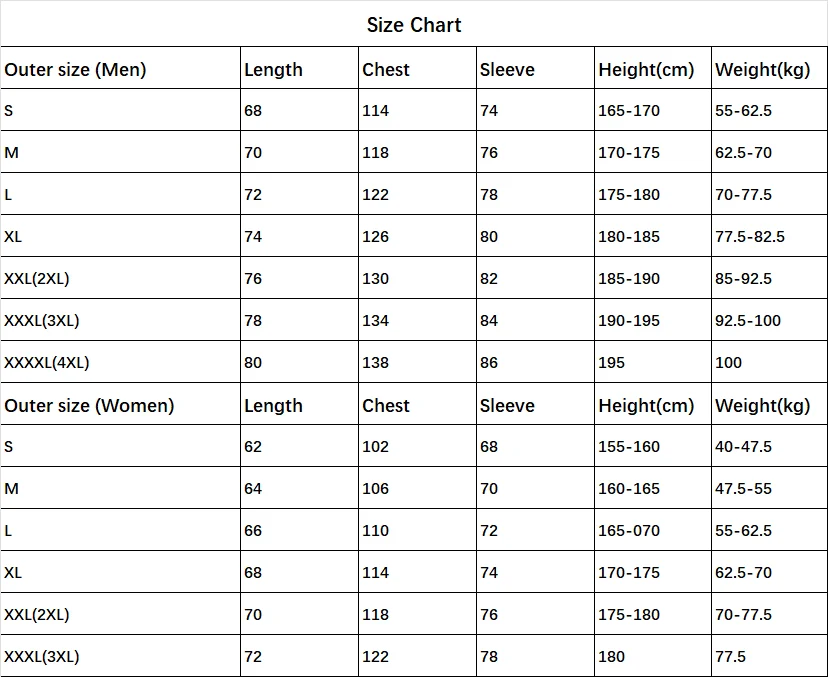Click men's XXXXL(4XL) size cell

(47, 363)
